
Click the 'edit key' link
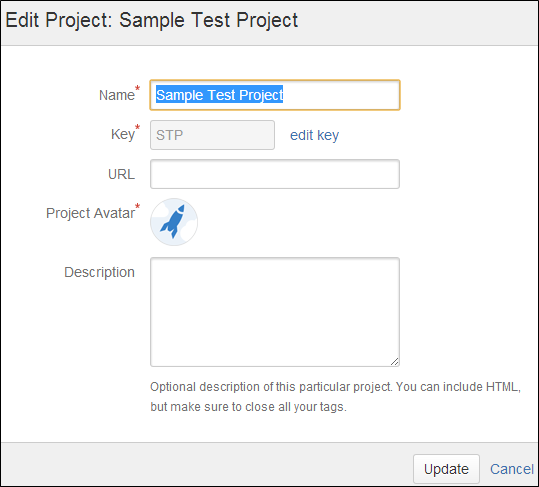pyautogui.click(x=315, y=135)
